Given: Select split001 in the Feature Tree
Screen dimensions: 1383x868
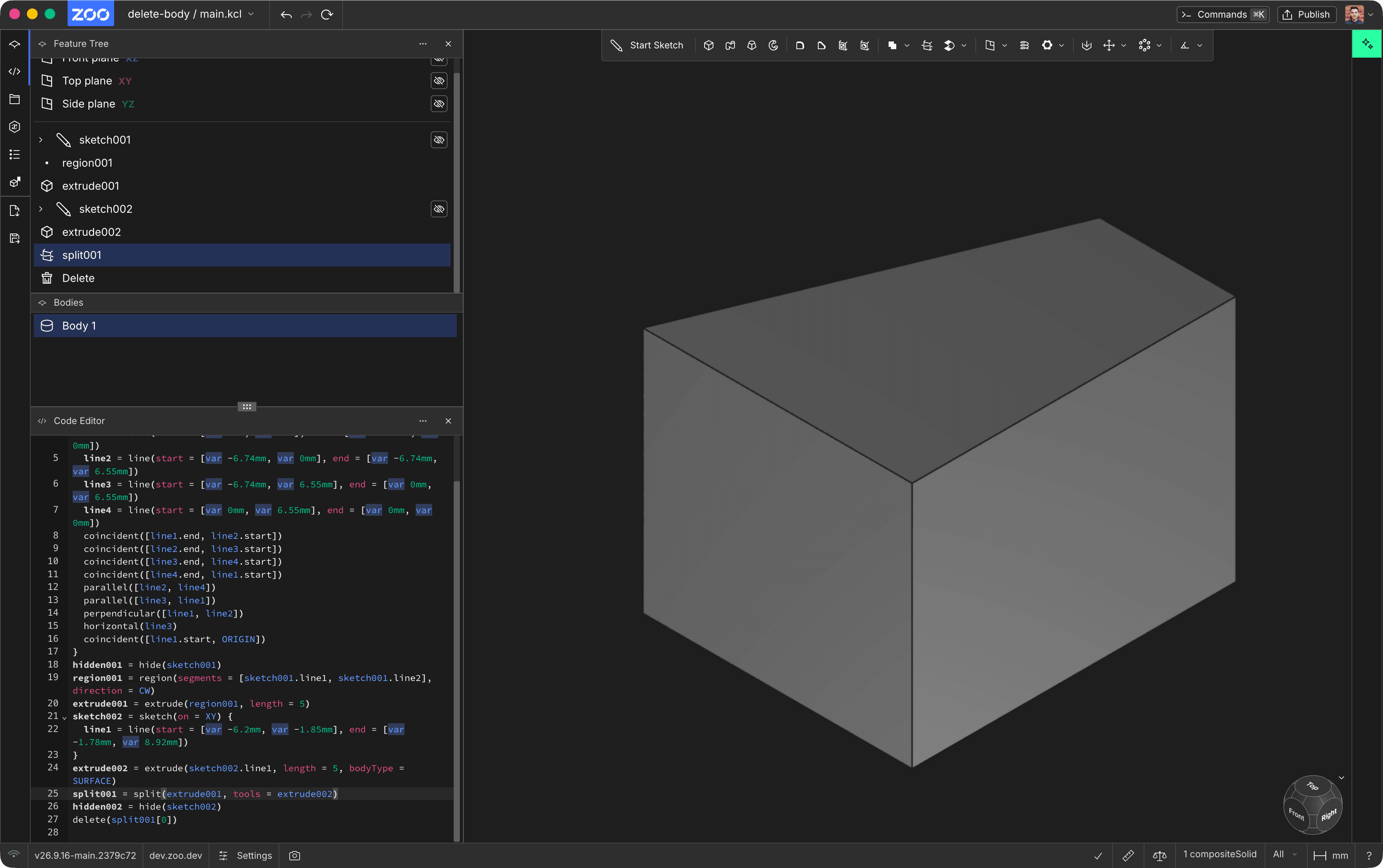Looking at the screenshot, I should 242,255.
